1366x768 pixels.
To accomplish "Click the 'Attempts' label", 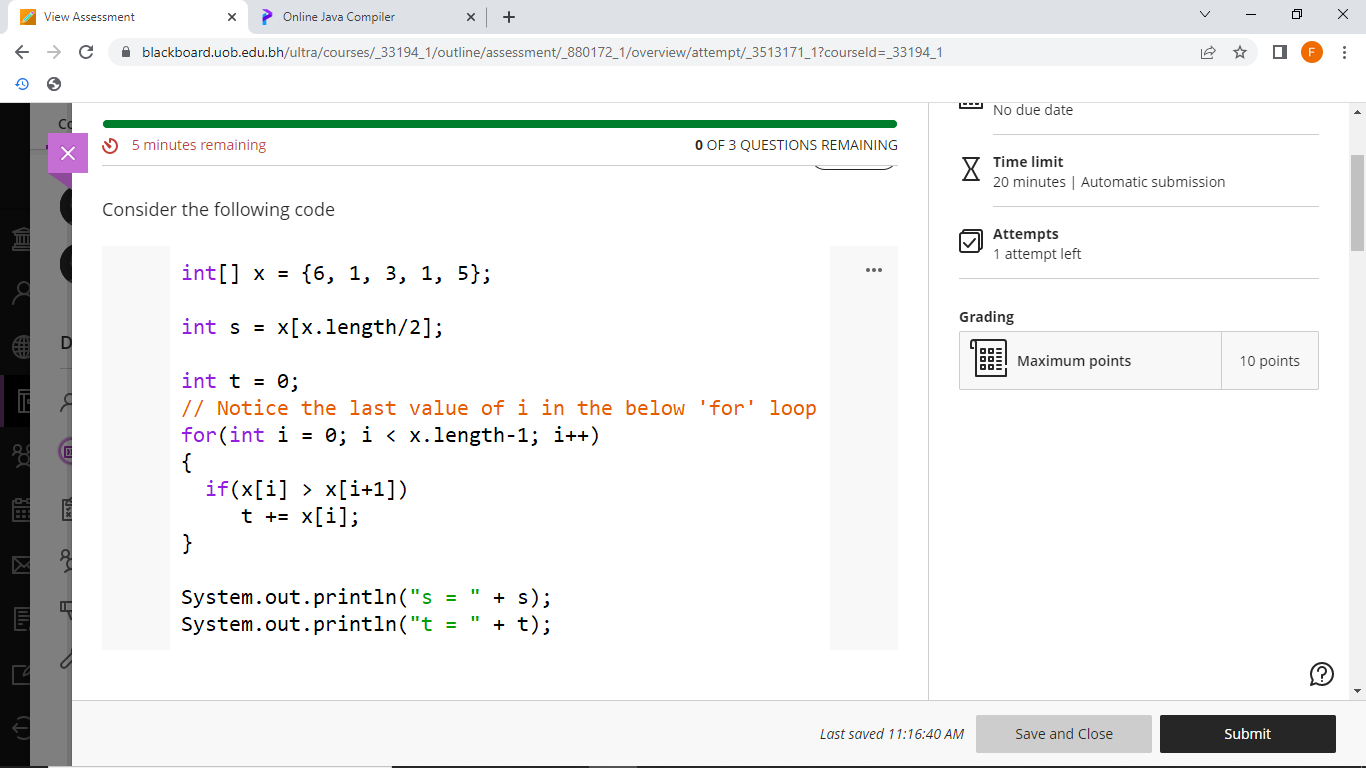I will click(x=1026, y=234).
